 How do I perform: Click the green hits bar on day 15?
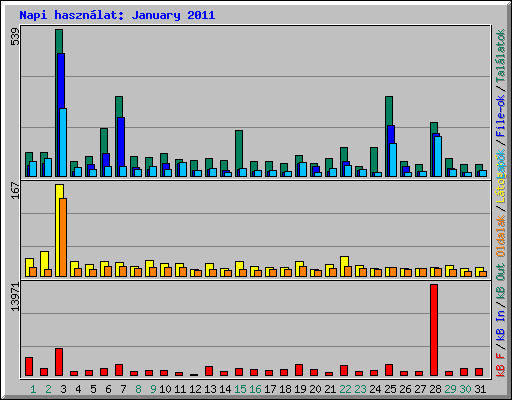coord(239,148)
